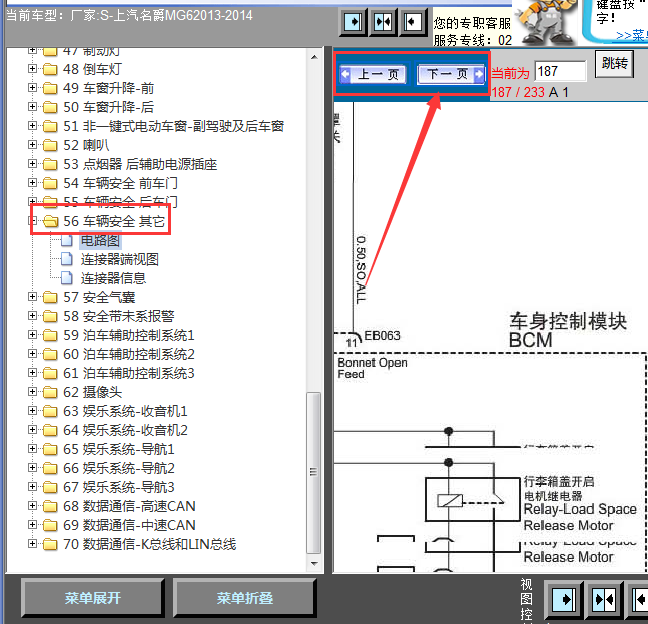Viewport: 648px width, 624px height.
Task: Click folder icon of 57 安全气囊
Action: point(50,297)
